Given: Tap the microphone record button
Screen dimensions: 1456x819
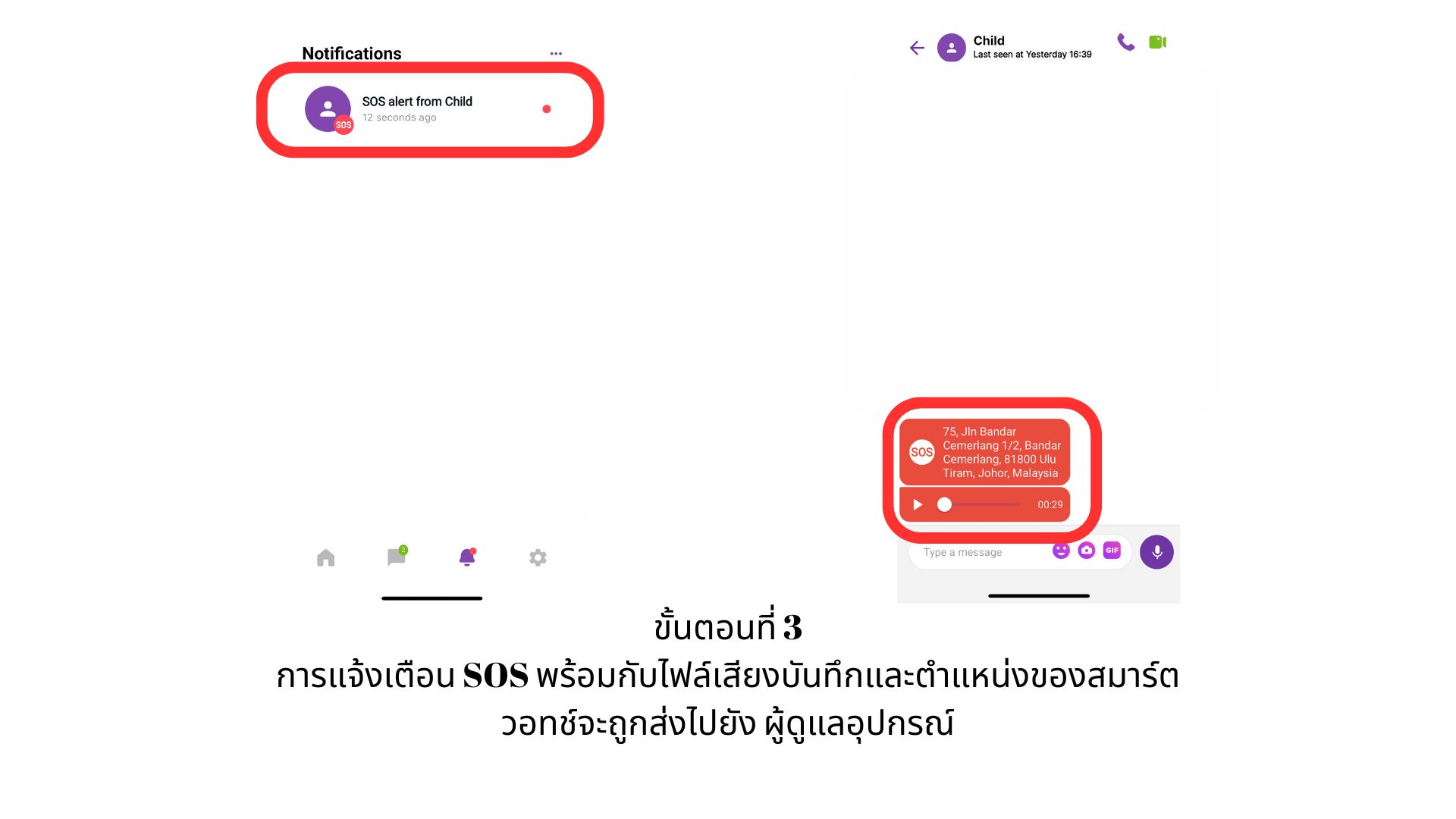Looking at the screenshot, I should [1156, 552].
